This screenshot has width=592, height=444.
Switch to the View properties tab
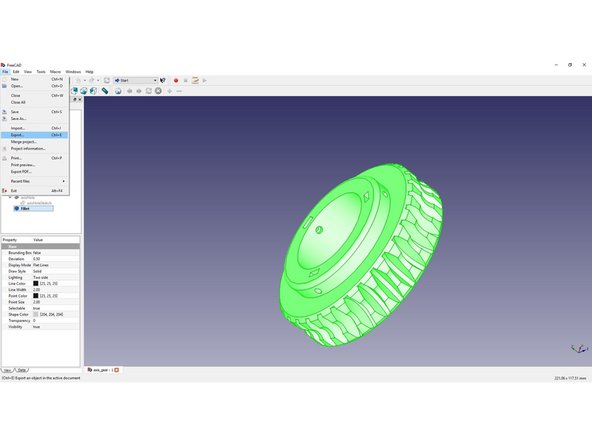coord(8,370)
